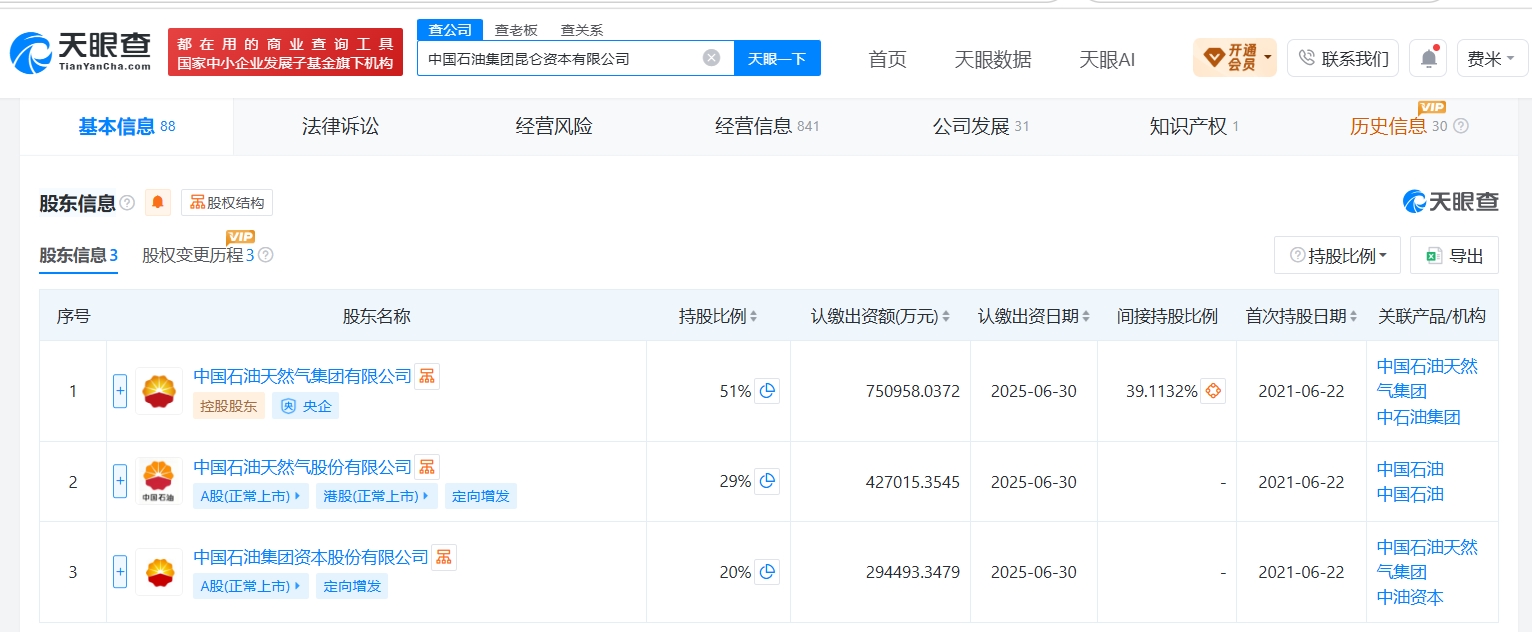The width and height of the screenshot is (1532, 632).
Task: Click the TianYanCha logo in the header
Action: pos(81,52)
